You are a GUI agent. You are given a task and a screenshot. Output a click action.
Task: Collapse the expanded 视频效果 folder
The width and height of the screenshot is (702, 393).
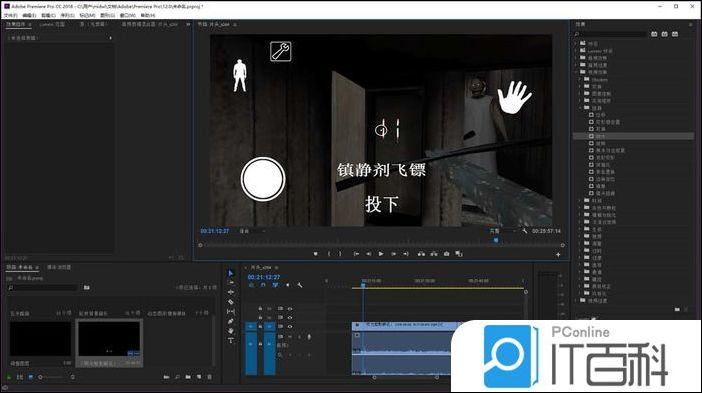click(x=576, y=72)
